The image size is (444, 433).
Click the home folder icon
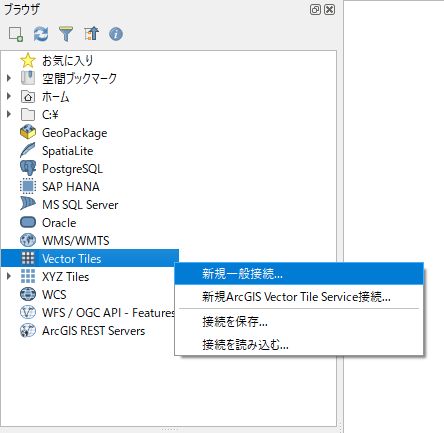click(28, 97)
